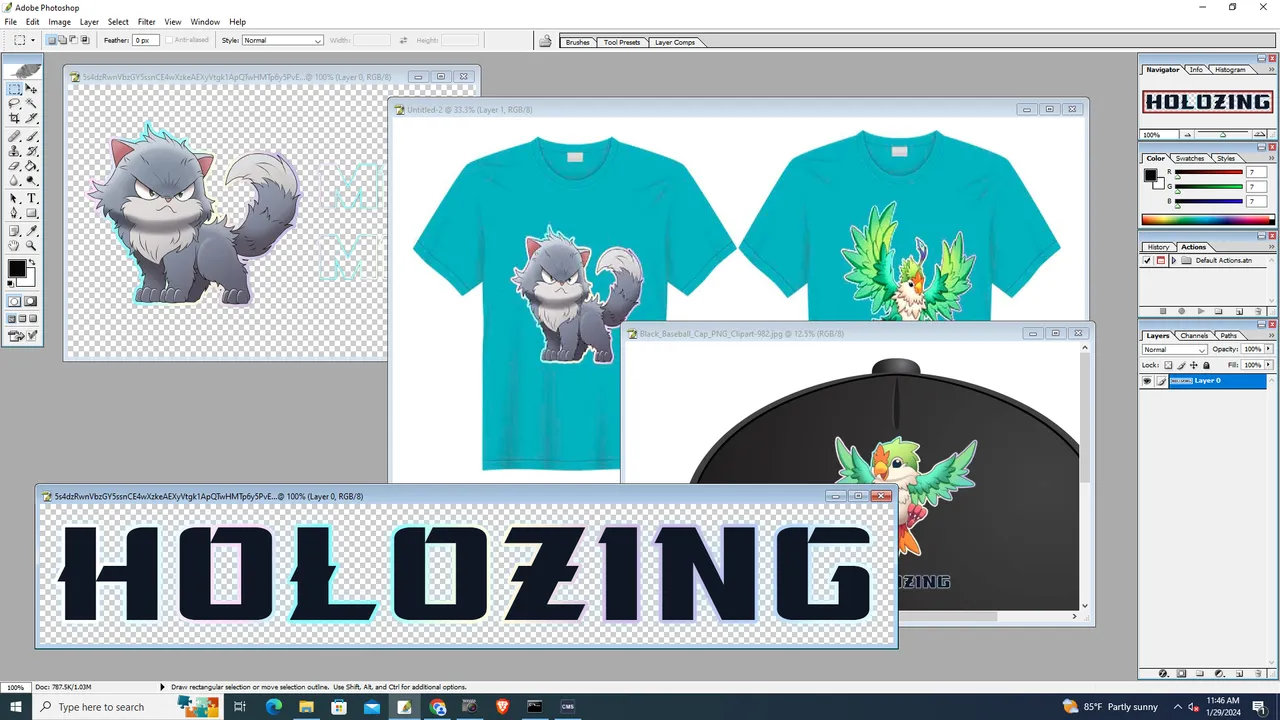This screenshot has height=720, width=1280.
Task: Select the Clone Stamp tool
Action: (x=14, y=151)
